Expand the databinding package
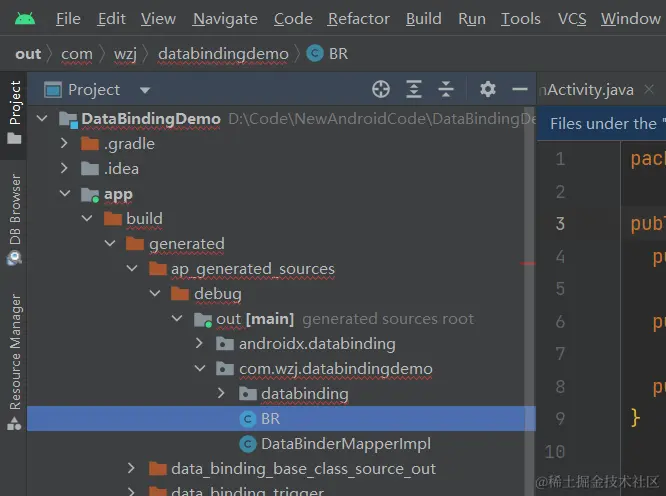Image resolution: width=666 pixels, height=496 pixels. pyautogui.click(x=221, y=393)
